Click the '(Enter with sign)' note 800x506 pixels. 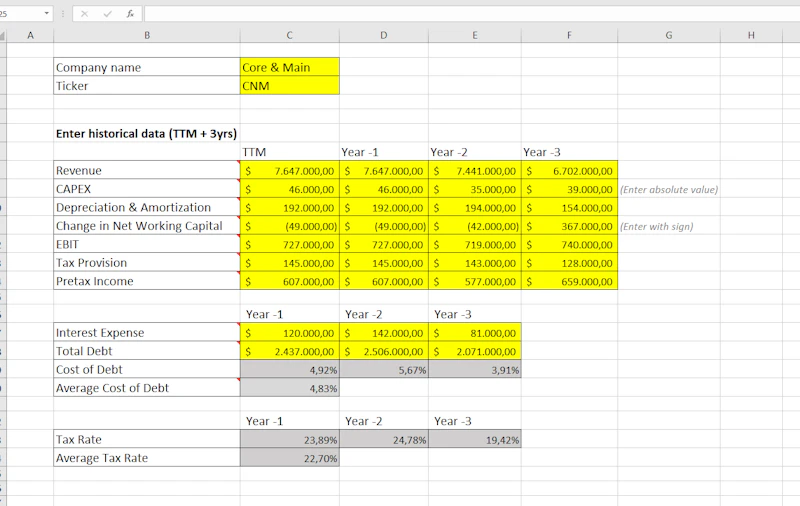657,226
